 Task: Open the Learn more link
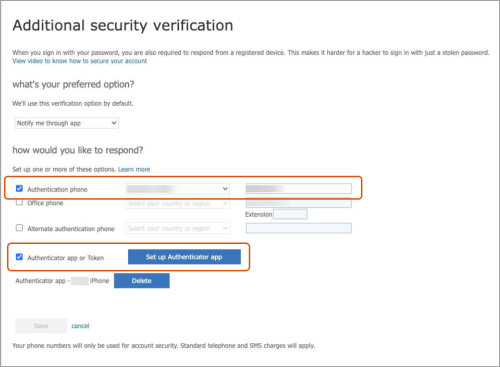[134, 169]
